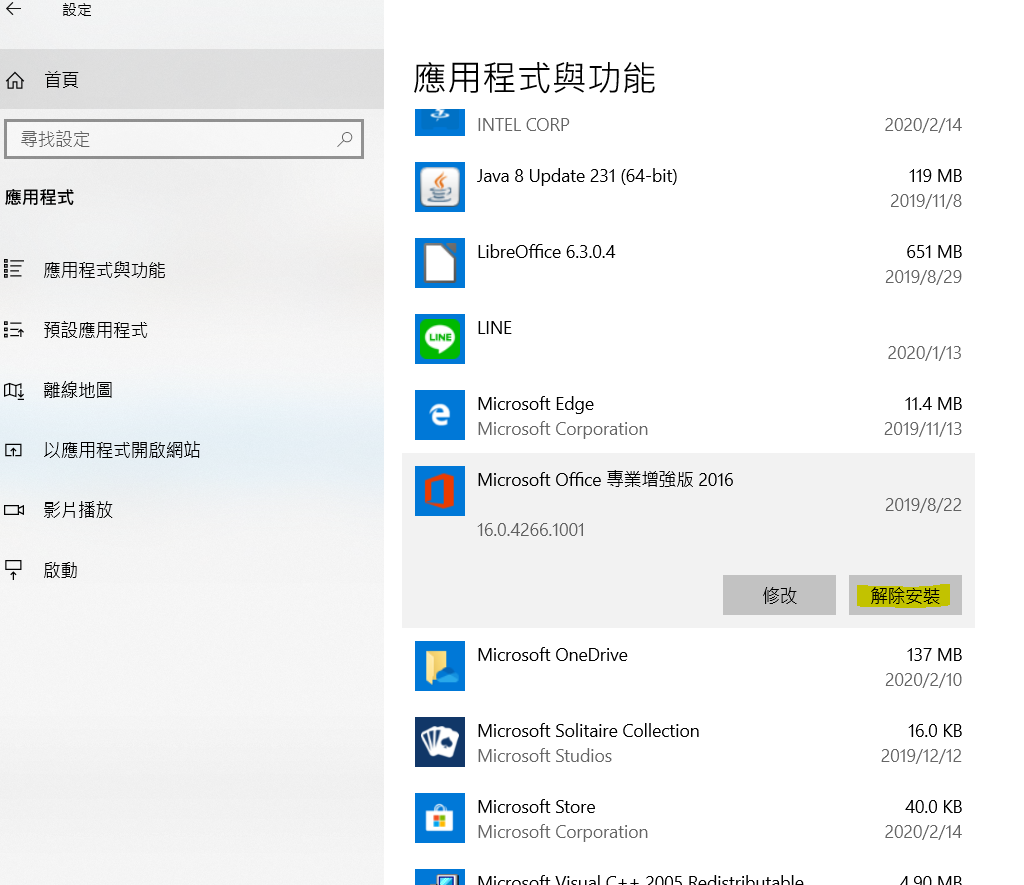Click the back arrow in Settings header
1024x885 pixels.
(14, 8)
